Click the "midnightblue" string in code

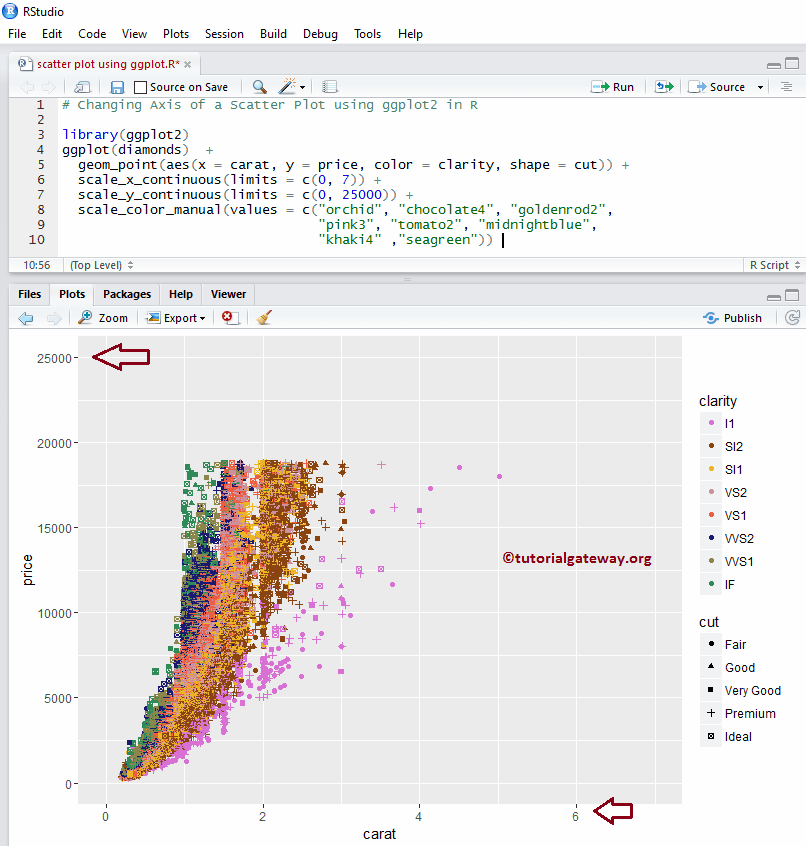point(534,224)
